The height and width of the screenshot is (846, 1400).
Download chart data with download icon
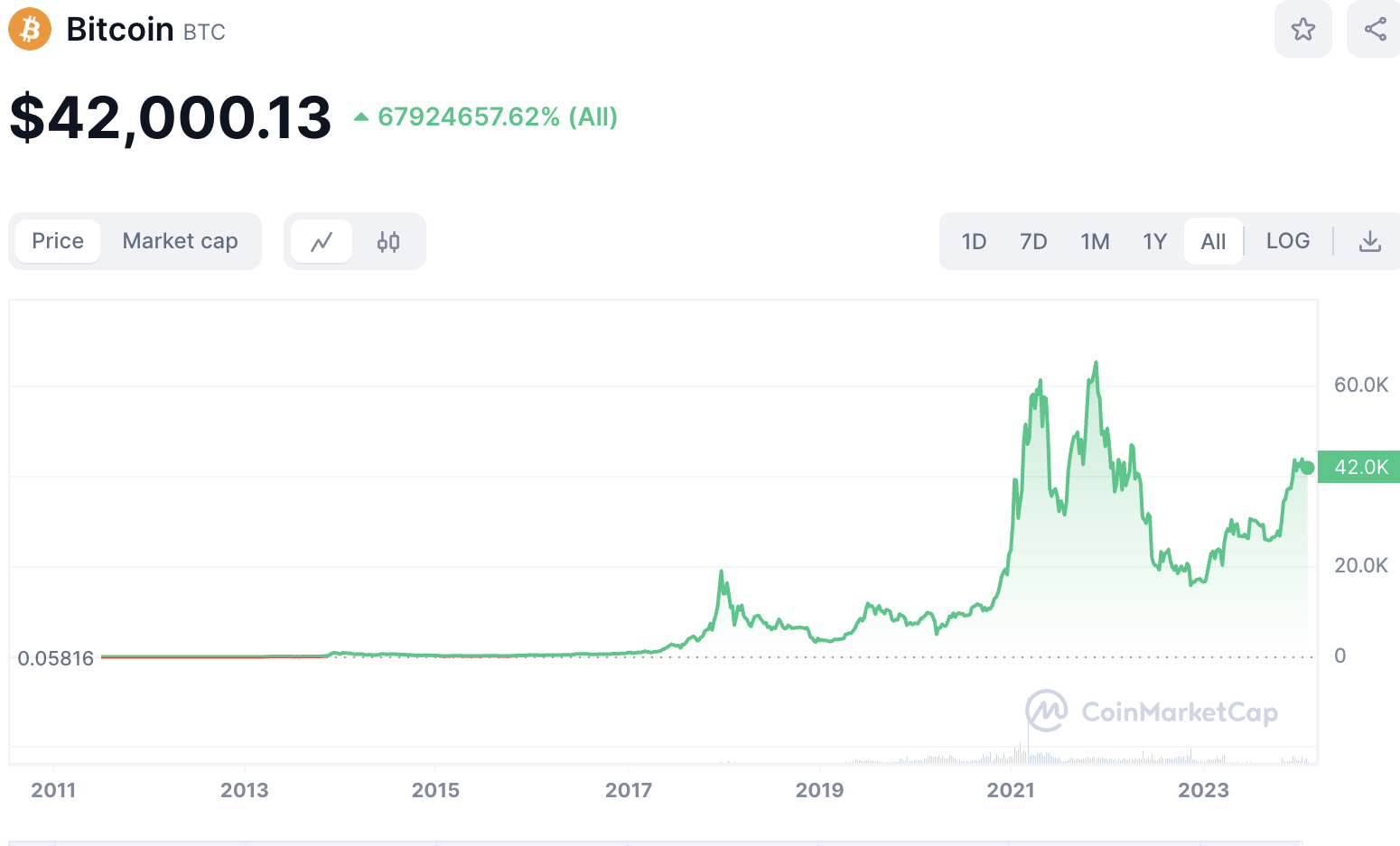(x=1369, y=241)
